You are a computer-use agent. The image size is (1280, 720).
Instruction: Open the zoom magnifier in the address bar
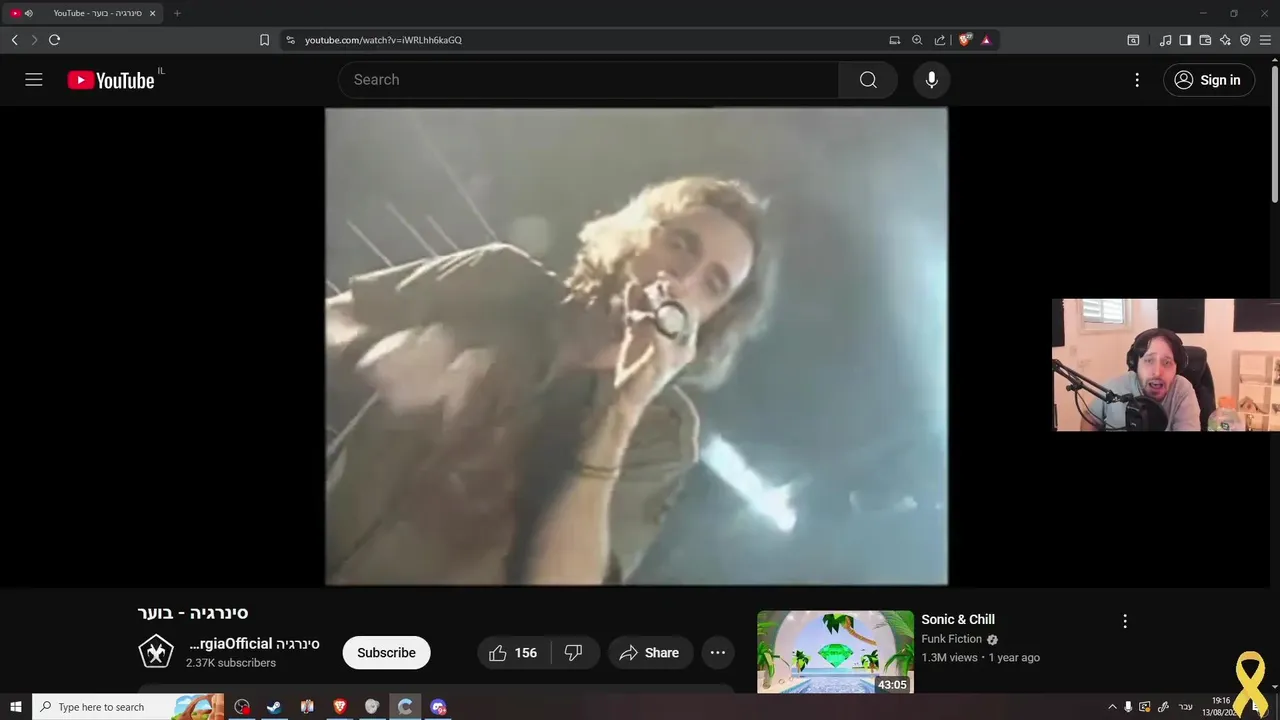coord(917,40)
